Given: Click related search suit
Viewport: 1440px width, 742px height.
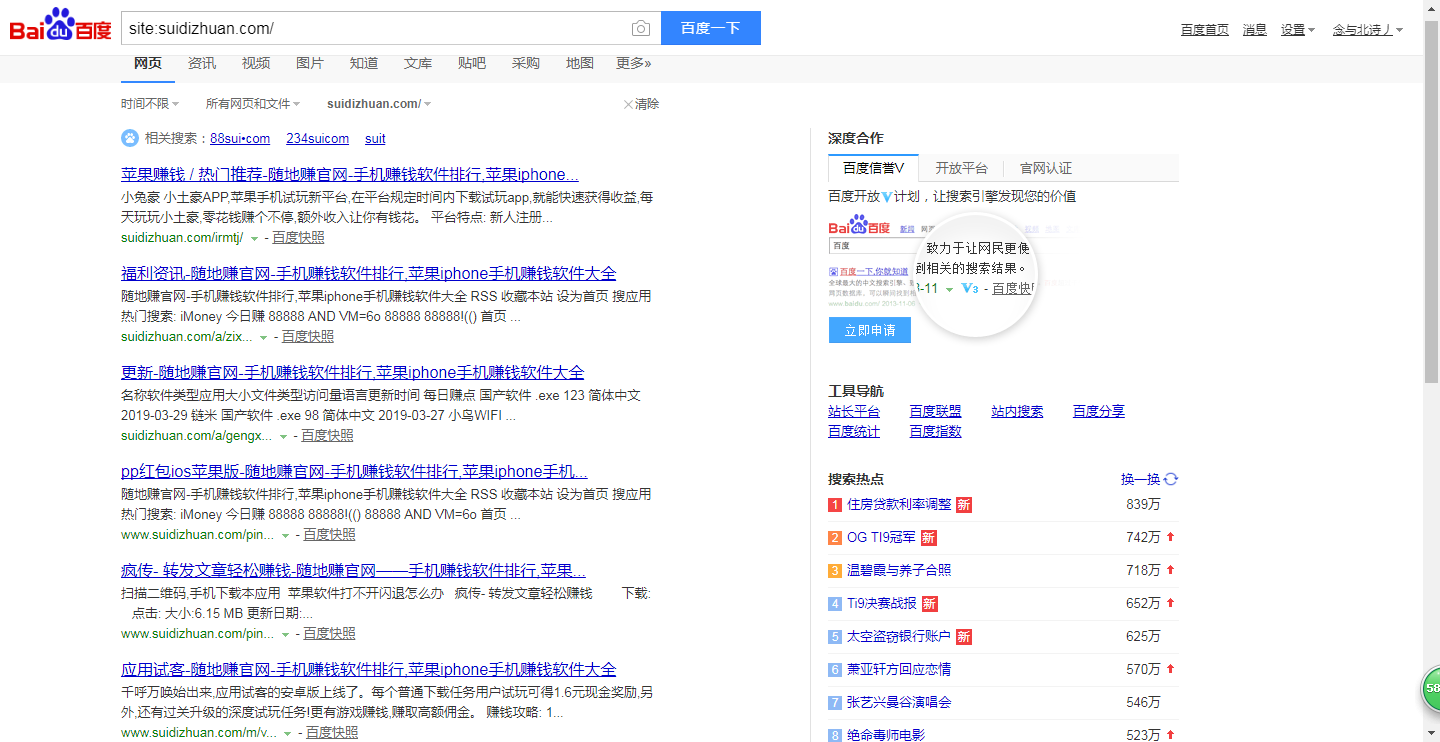Looking at the screenshot, I should click(375, 139).
